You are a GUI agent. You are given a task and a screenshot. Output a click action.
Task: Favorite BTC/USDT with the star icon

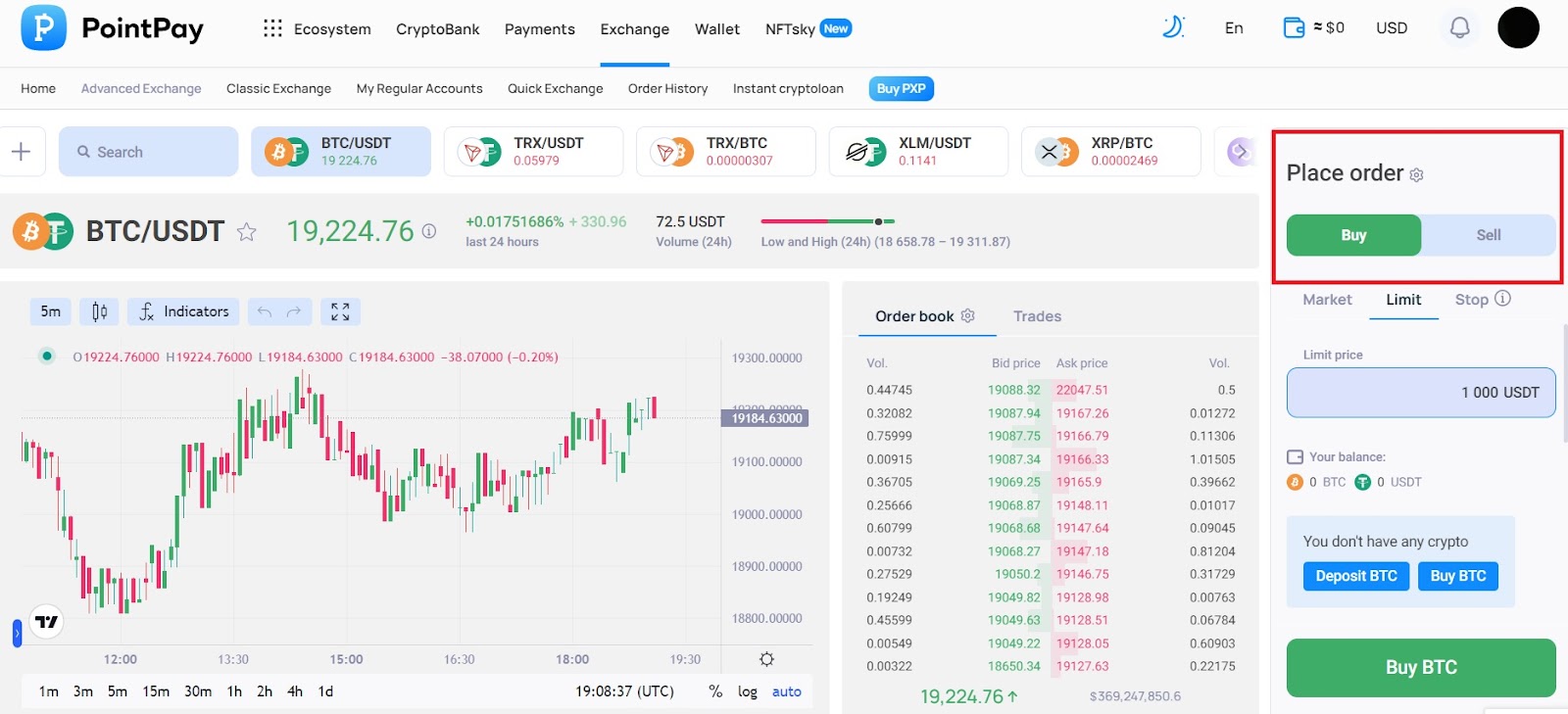point(247,232)
